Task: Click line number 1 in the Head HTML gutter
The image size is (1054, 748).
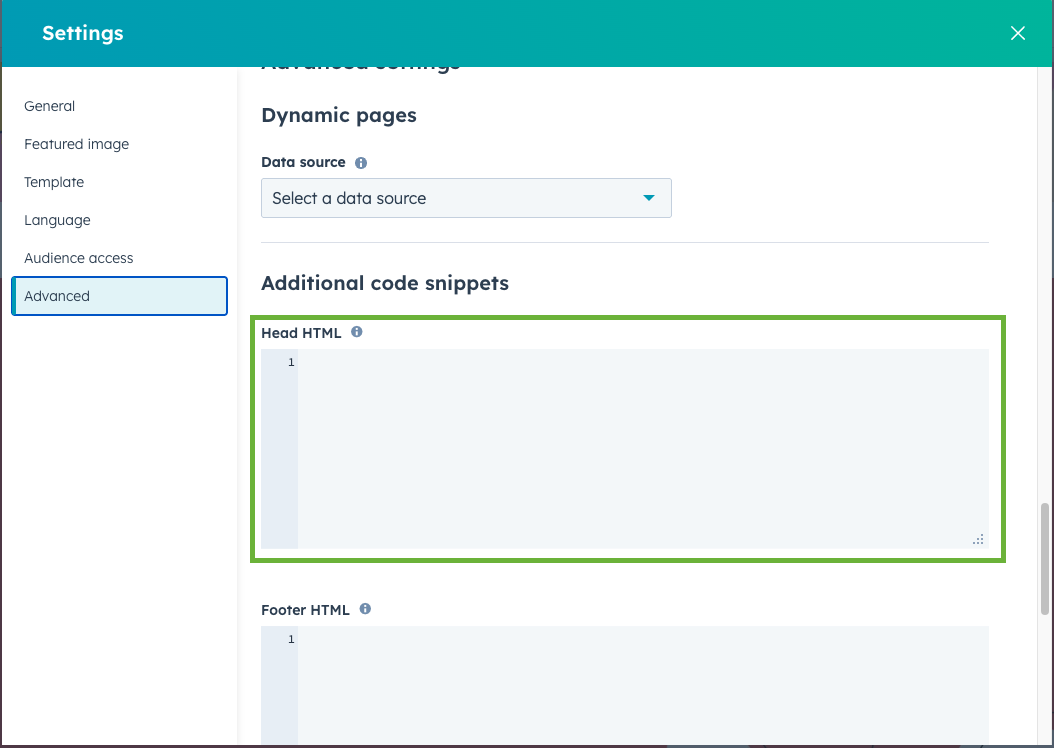Action: (x=290, y=361)
